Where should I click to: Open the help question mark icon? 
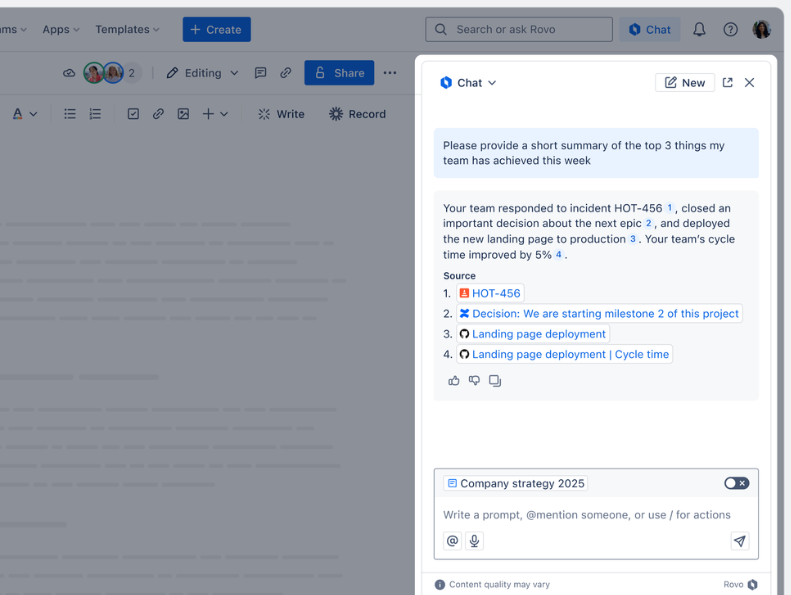(x=731, y=30)
